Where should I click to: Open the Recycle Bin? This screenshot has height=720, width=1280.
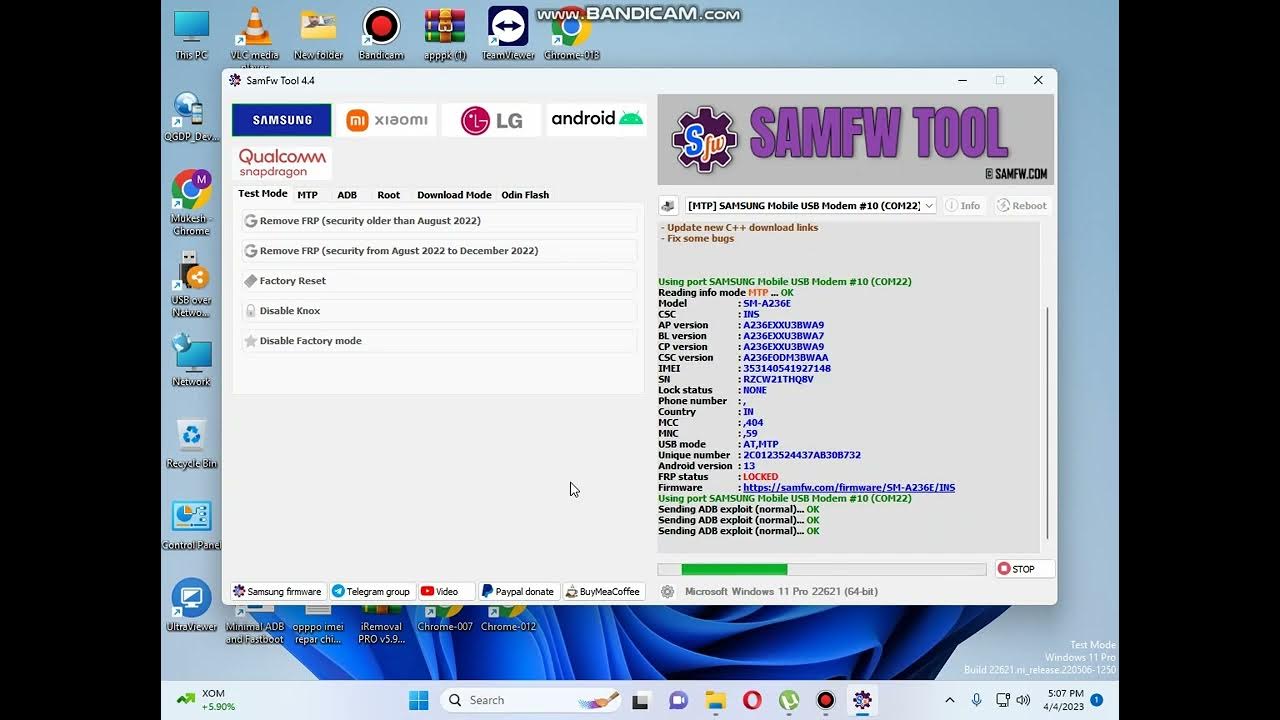(x=190, y=443)
